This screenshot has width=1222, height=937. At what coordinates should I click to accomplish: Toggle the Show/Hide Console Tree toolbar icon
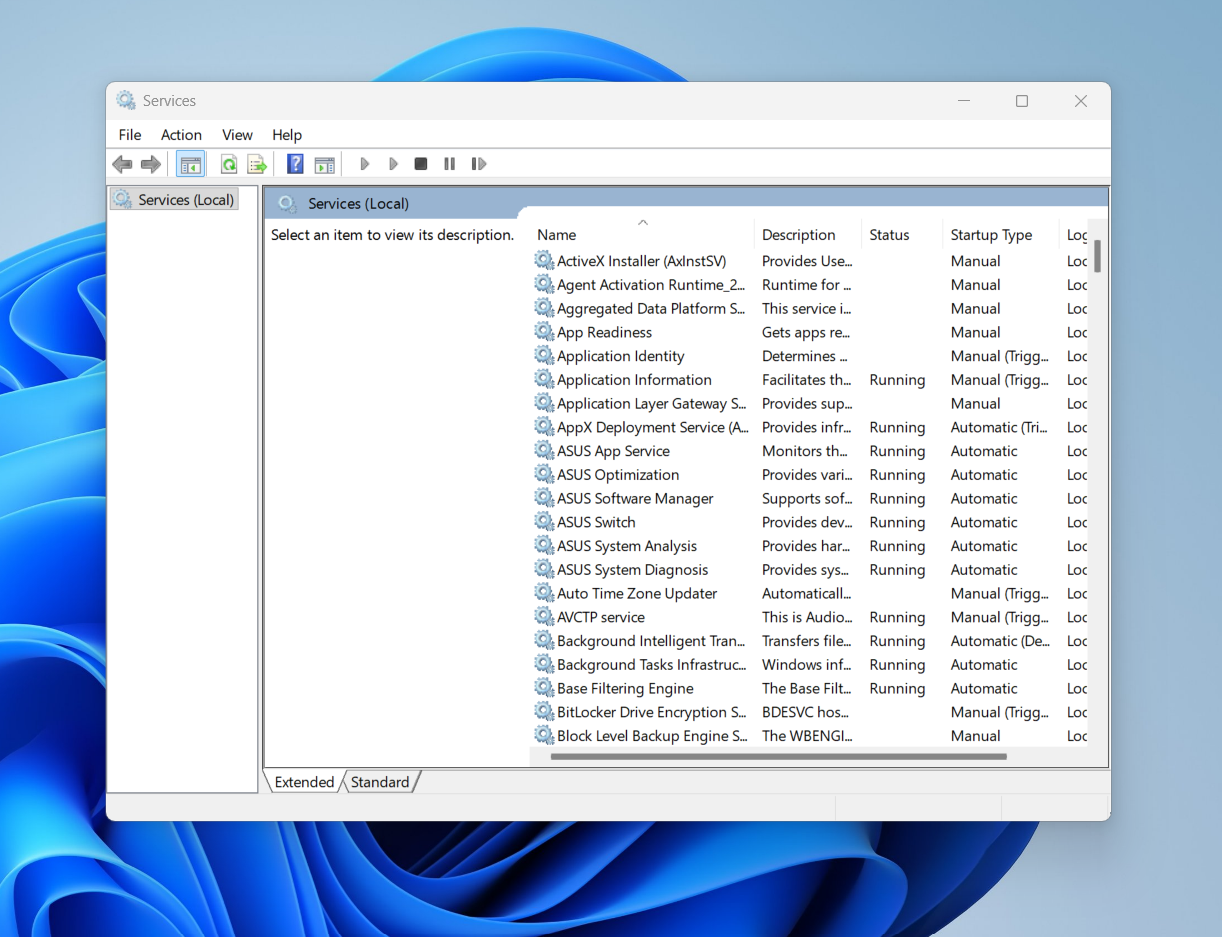(190, 164)
